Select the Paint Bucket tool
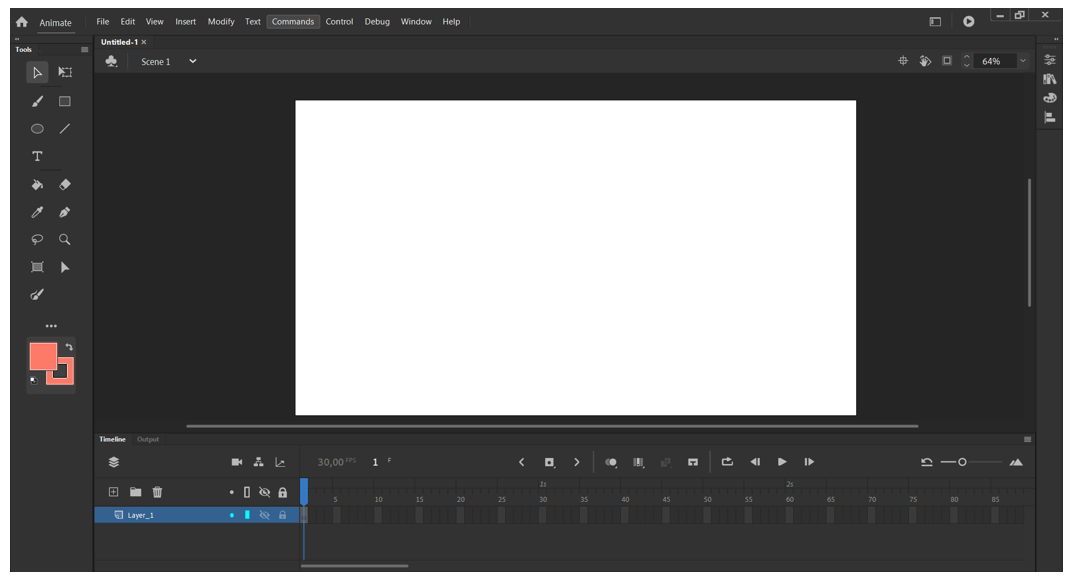This screenshot has height=584, width=1070. tap(37, 185)
